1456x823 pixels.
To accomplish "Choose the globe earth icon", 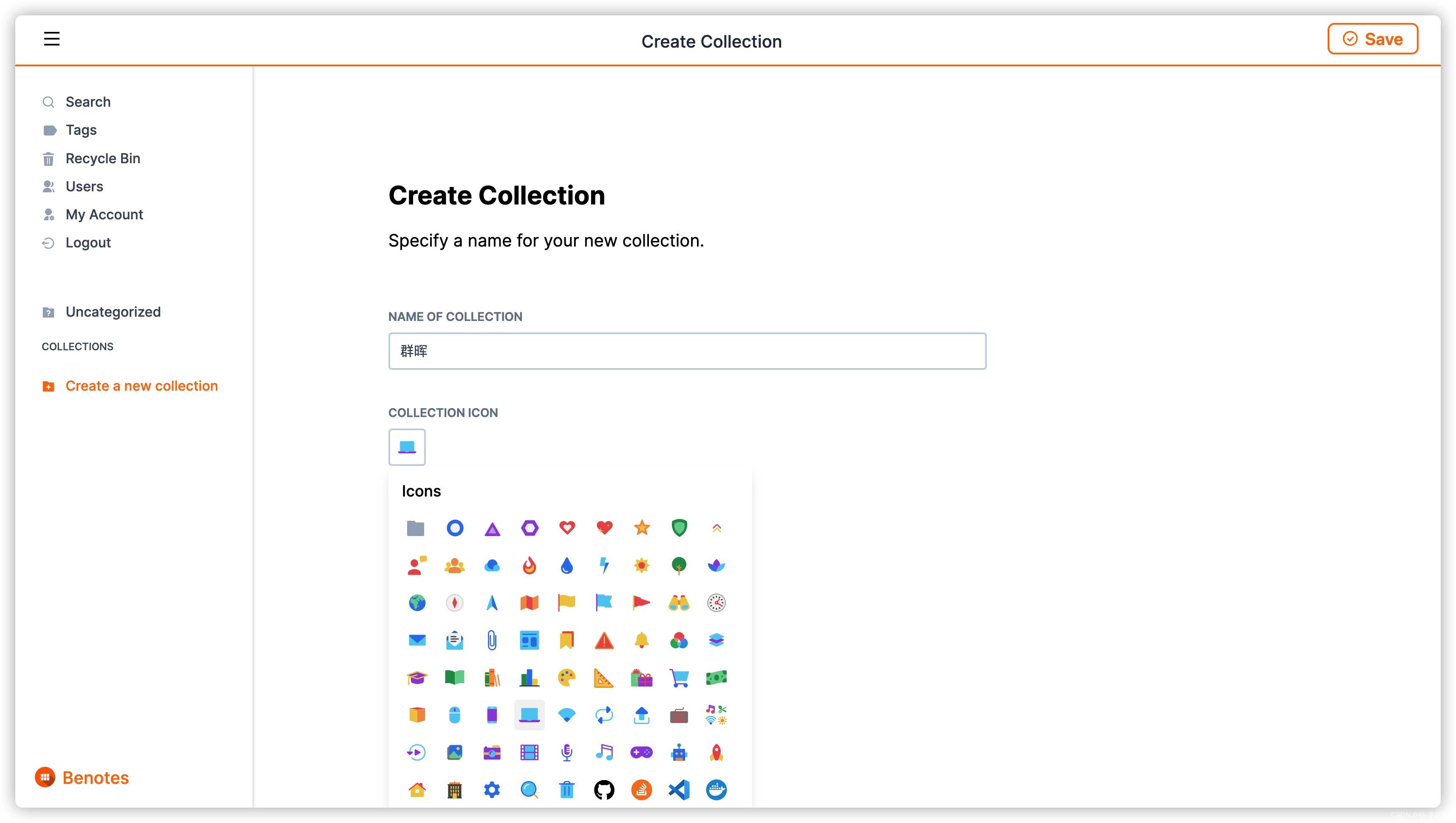I will [x=416, y=602].
